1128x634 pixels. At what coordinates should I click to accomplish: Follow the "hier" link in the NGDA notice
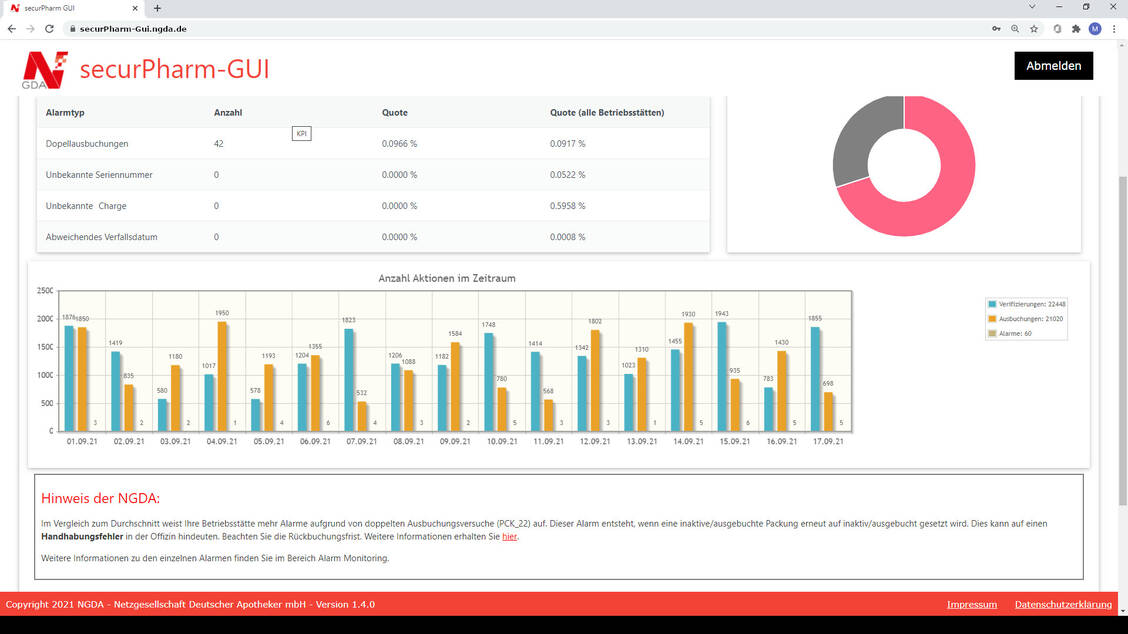tap(509, 537)
